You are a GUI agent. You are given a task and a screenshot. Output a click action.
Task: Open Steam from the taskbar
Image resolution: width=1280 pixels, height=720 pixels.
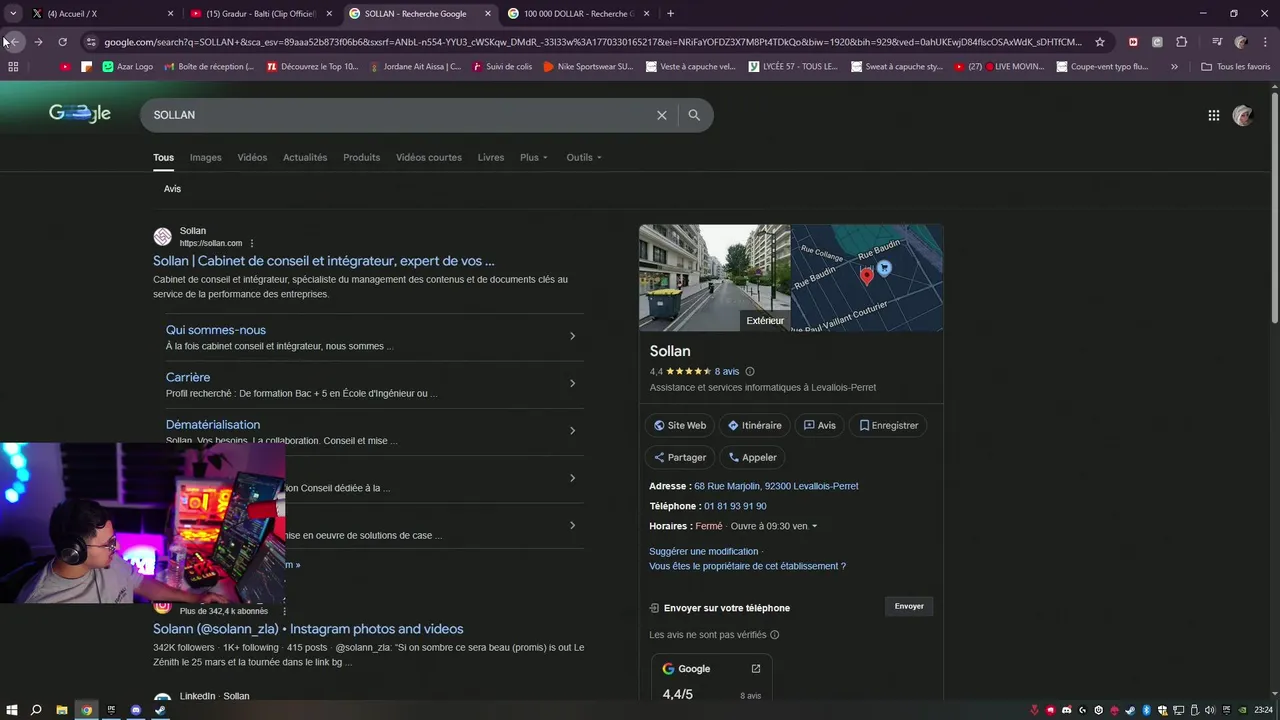(x=160, y=710)
